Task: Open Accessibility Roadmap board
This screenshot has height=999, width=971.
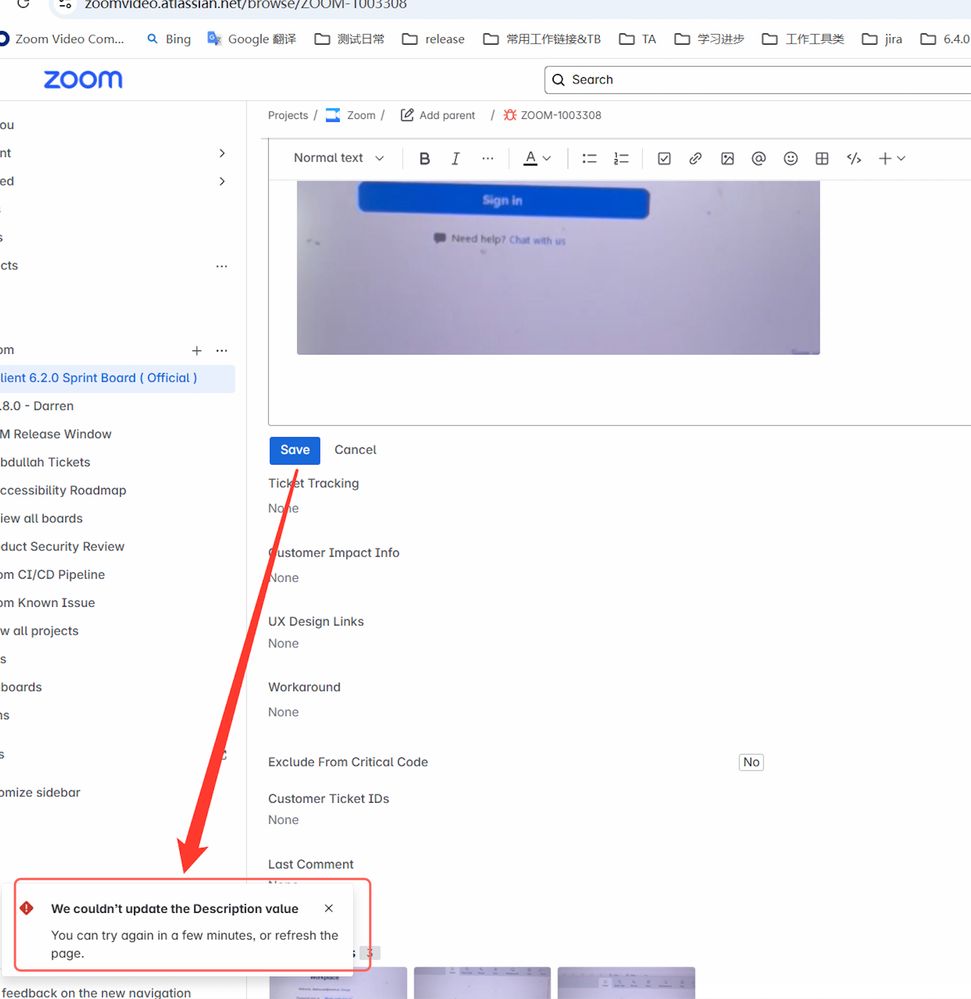Action: point(63,490)
